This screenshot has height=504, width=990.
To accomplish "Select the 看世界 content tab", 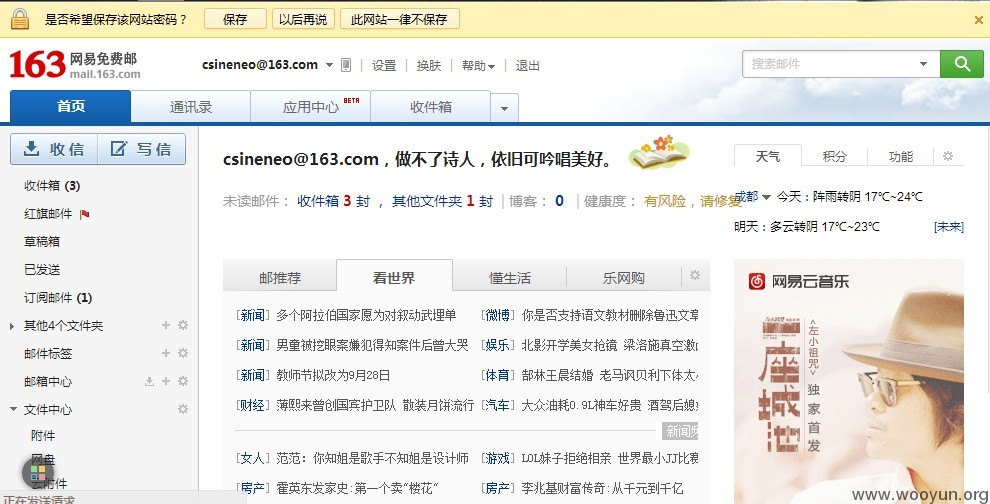I will tap(394, 277).
